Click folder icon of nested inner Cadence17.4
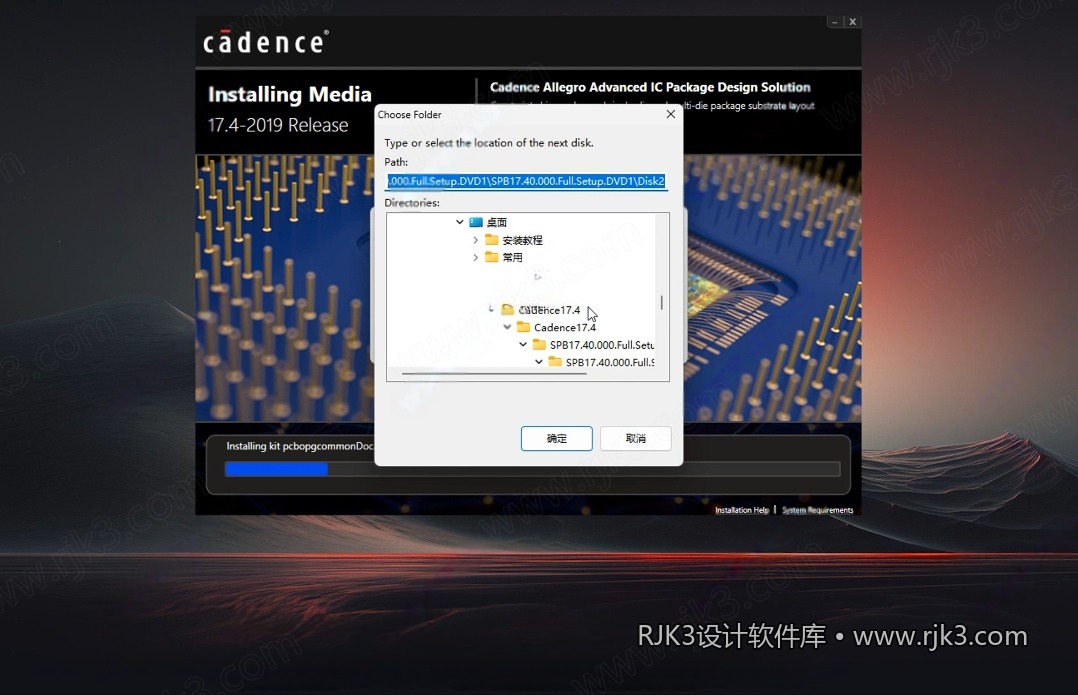 (524, 327)
